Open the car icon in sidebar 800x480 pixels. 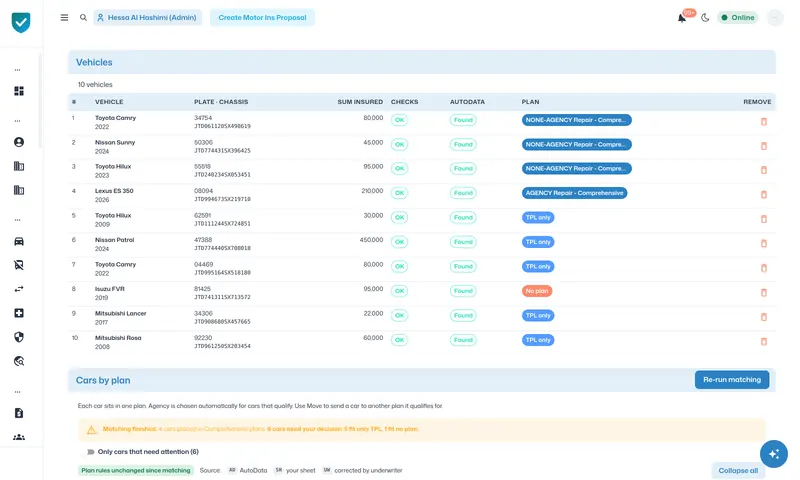[19, 241]
